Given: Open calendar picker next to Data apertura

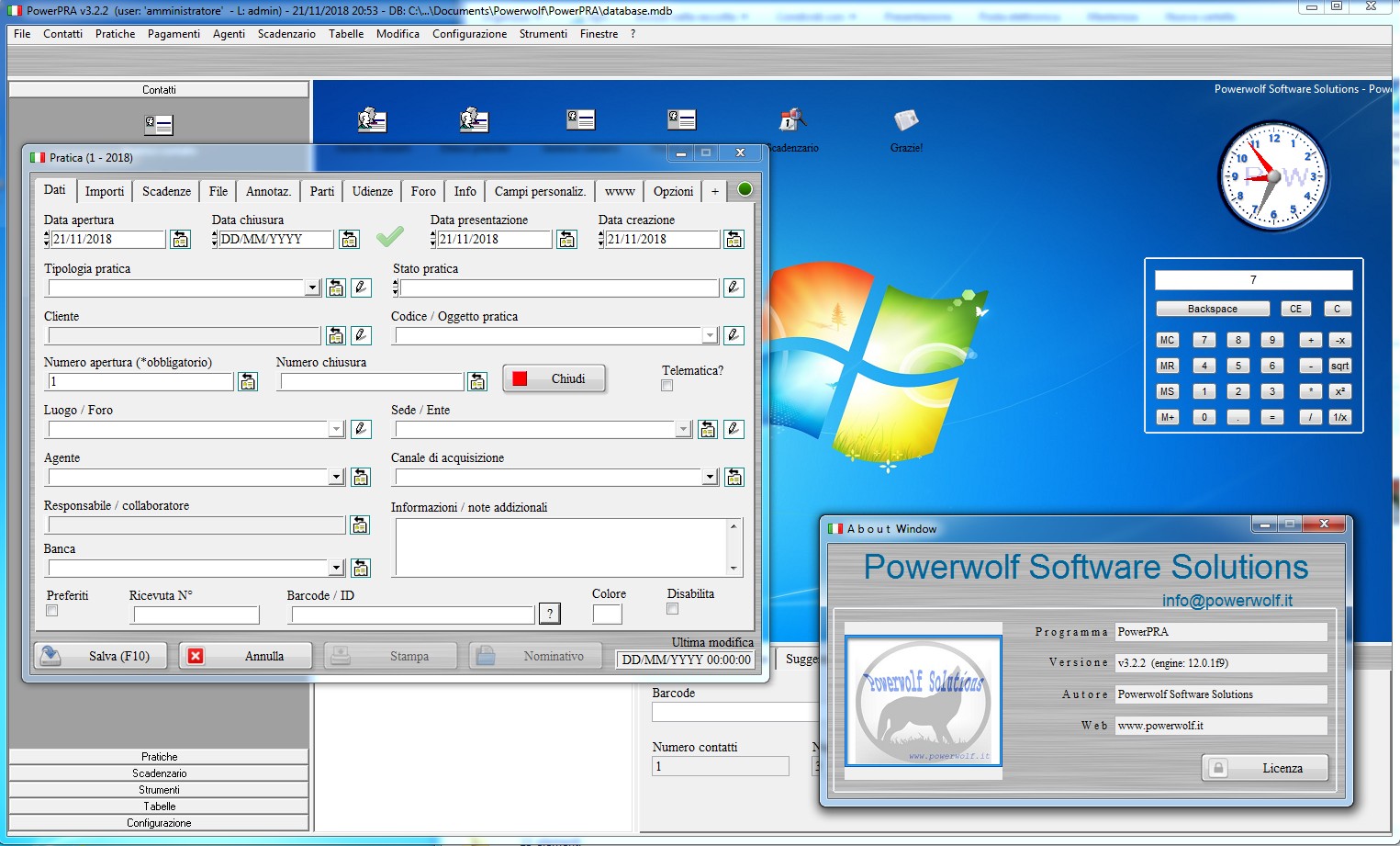Looking at the screenshot, I should tap(181, 240).
